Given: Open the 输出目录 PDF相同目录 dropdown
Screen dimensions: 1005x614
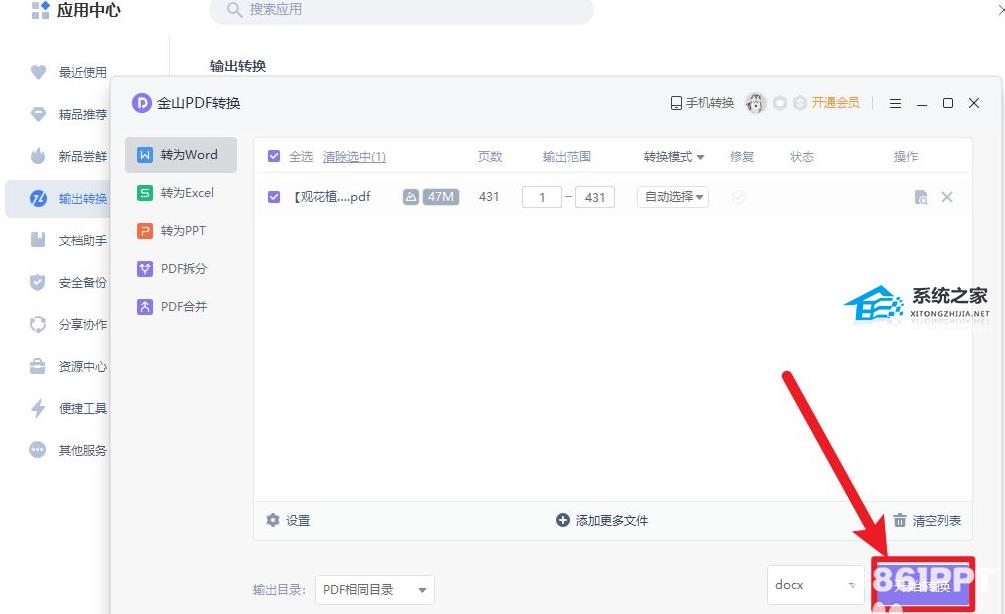Looking at the screenshot, I should pos(375,590).
